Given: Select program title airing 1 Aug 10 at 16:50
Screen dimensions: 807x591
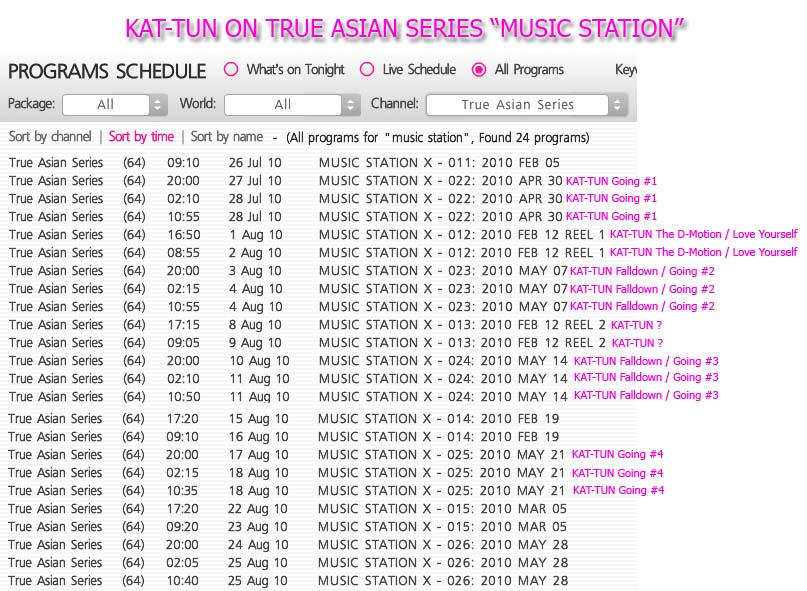Looking at the screenshot, I should (462, 235).
